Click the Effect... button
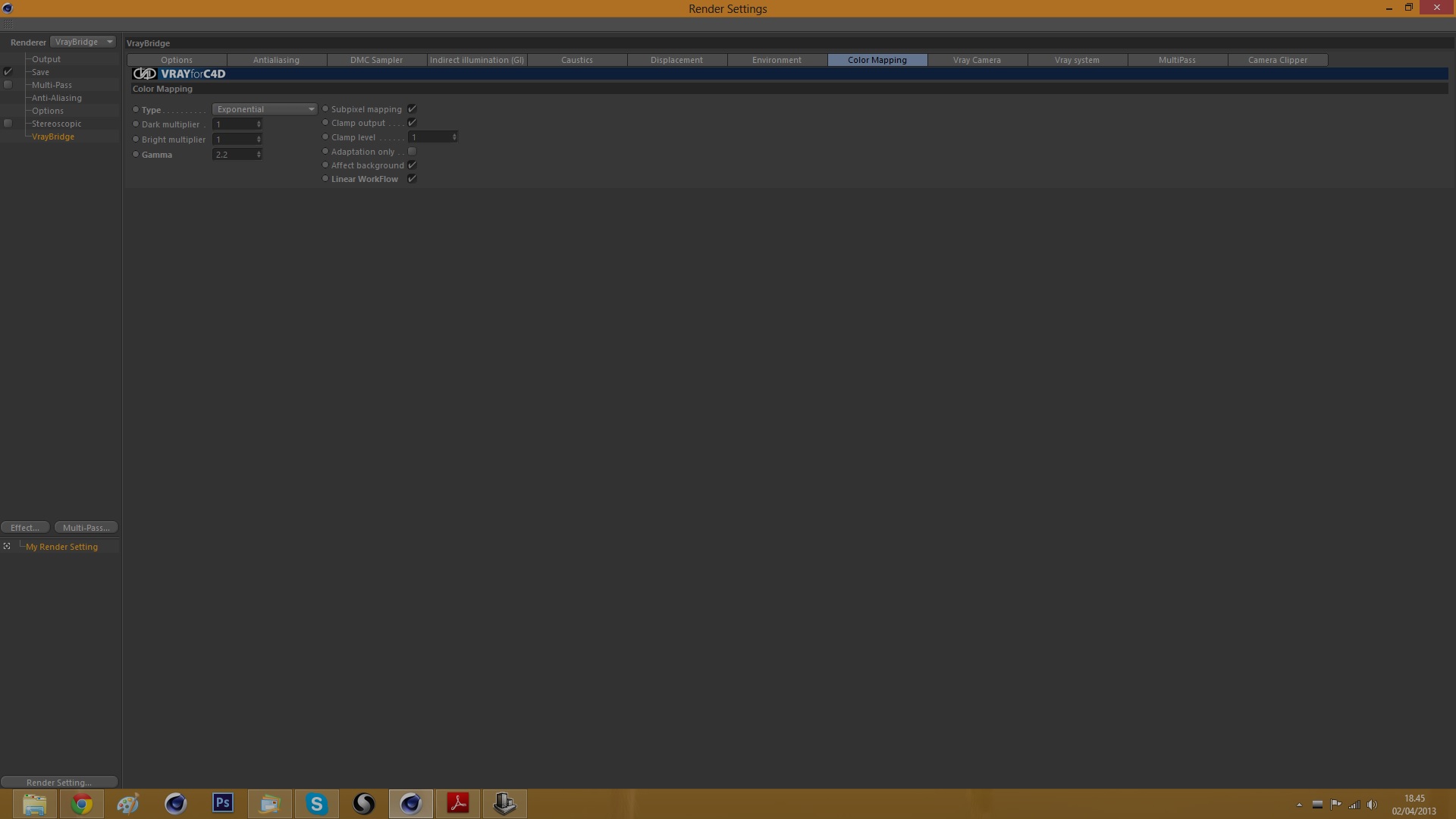Viewport: 1456px width, 819px height. 25,528
